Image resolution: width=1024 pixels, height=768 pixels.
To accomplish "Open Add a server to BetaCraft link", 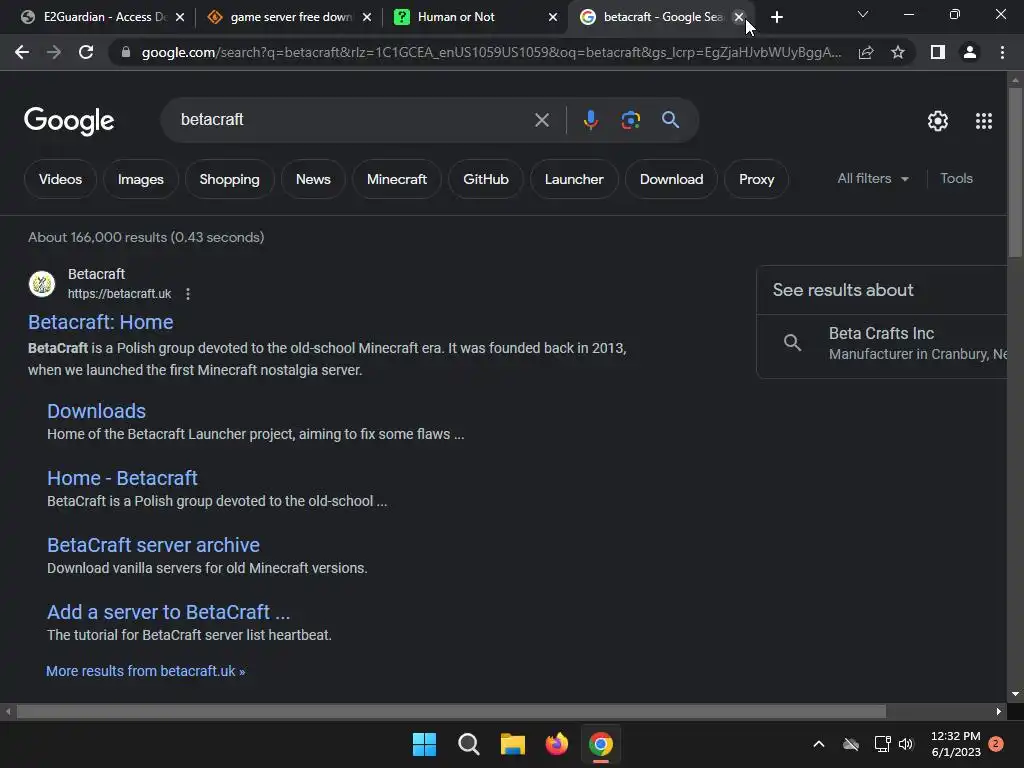I will (x=168, y=612).
